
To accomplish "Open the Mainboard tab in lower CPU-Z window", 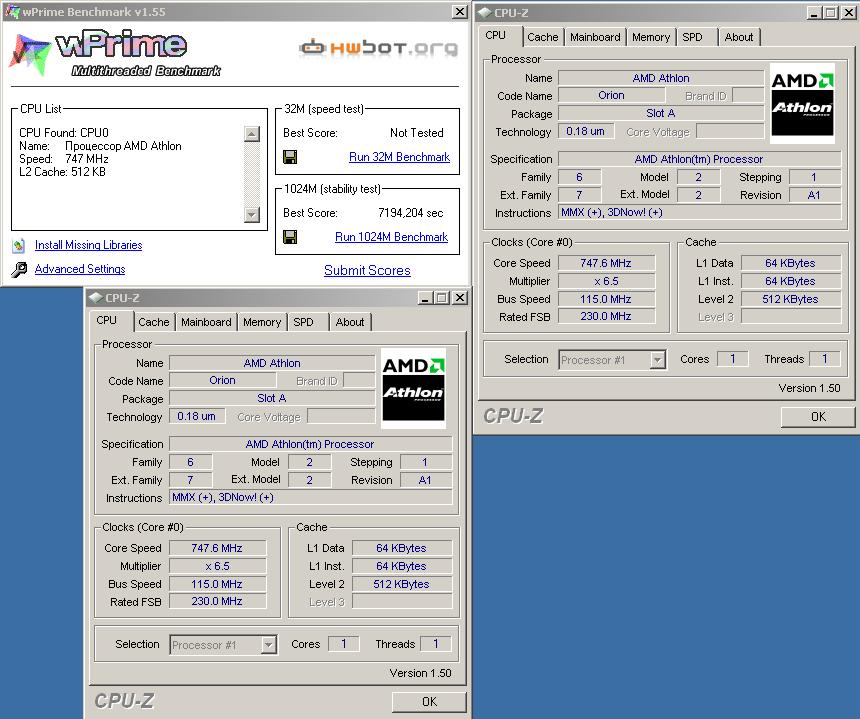I will pos(206,322).
